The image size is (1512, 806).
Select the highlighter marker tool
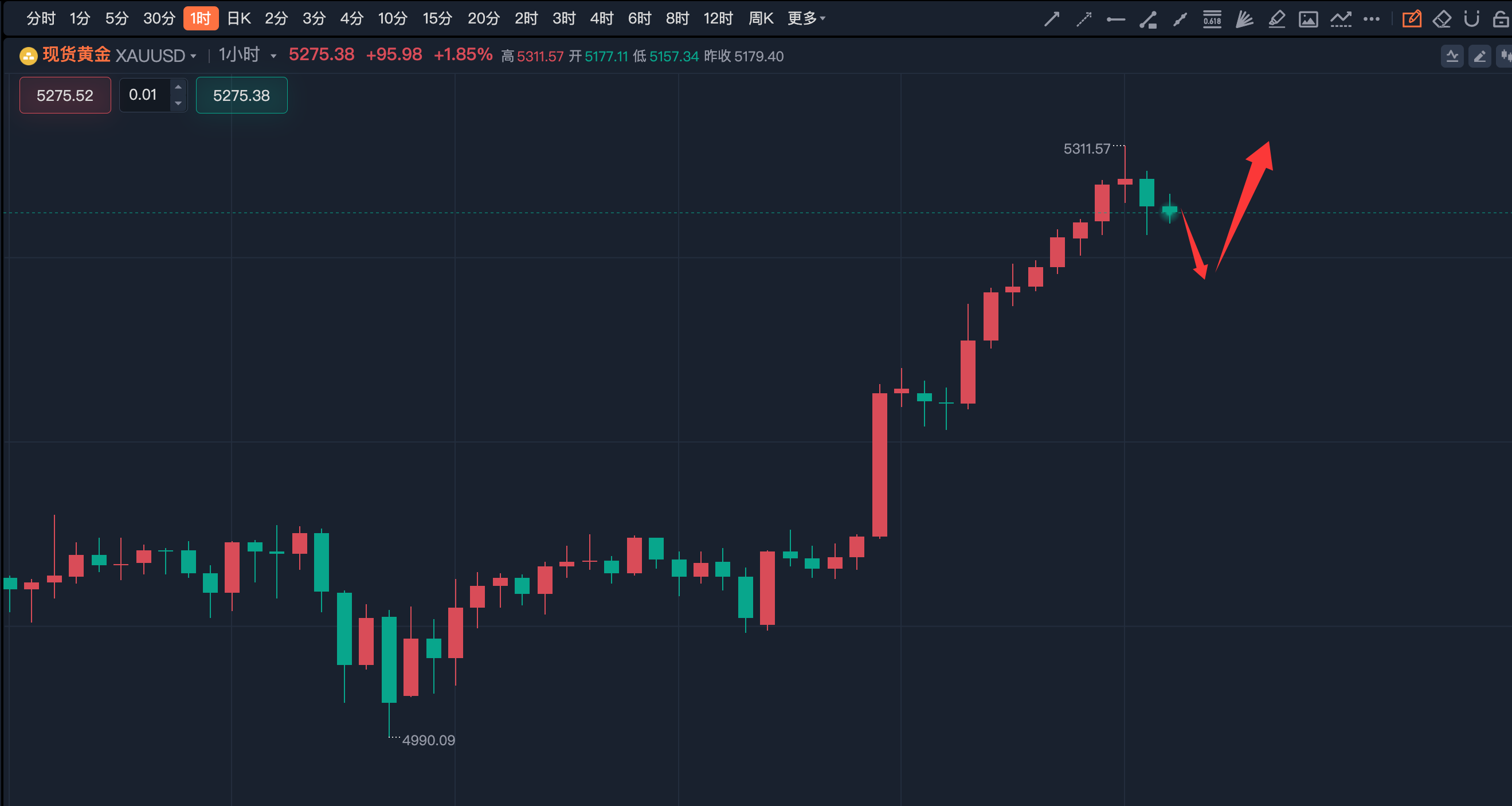pyautogui.click(x=1276, y=19)
